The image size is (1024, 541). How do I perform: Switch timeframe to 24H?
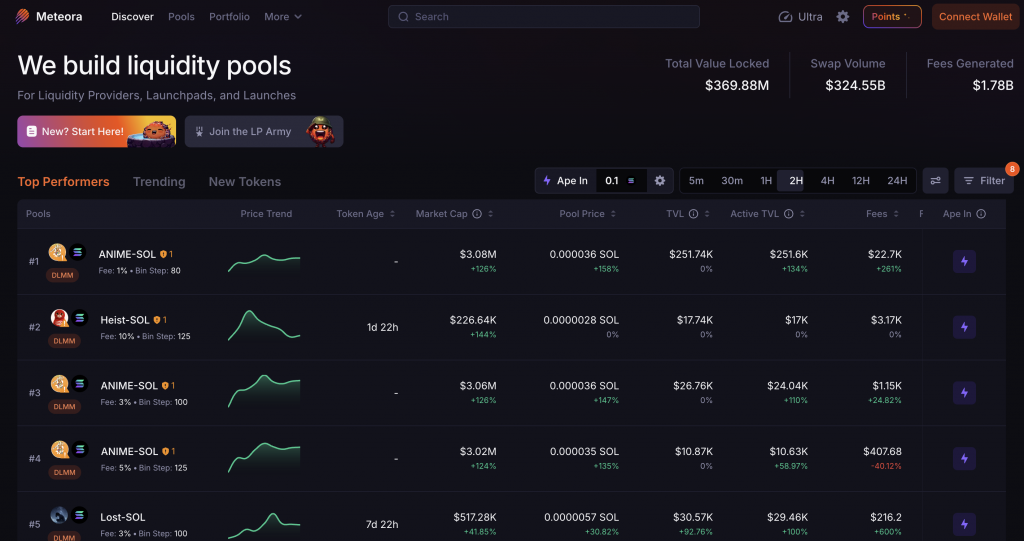(x=897, y=181)
